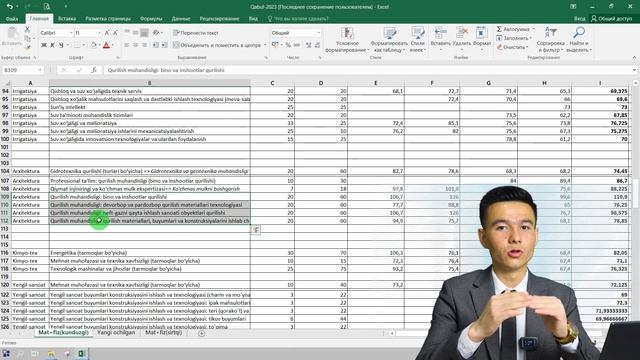Toggle align text left

pyautogui.click(x=127, y=45)
